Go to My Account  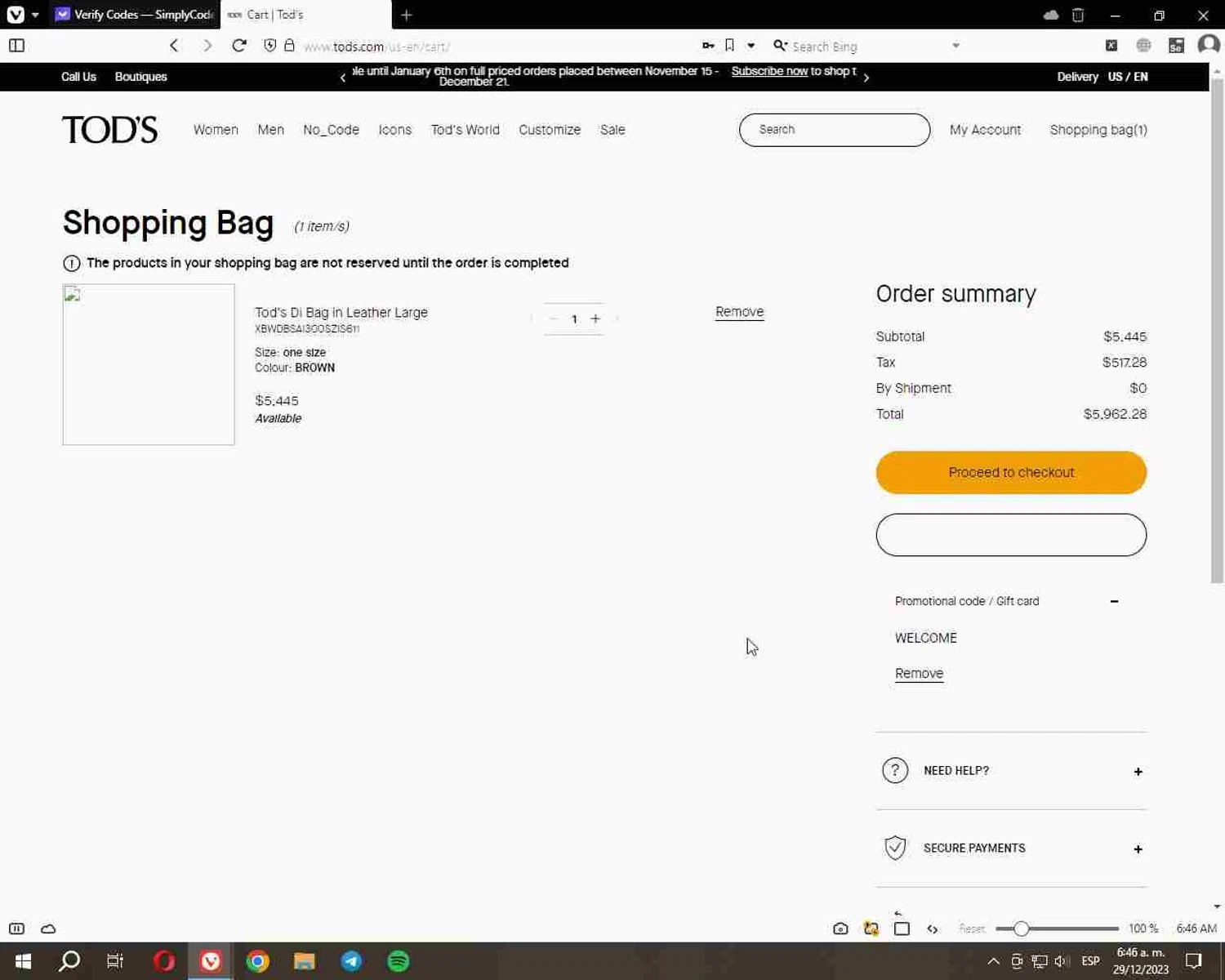click(985, 130)
